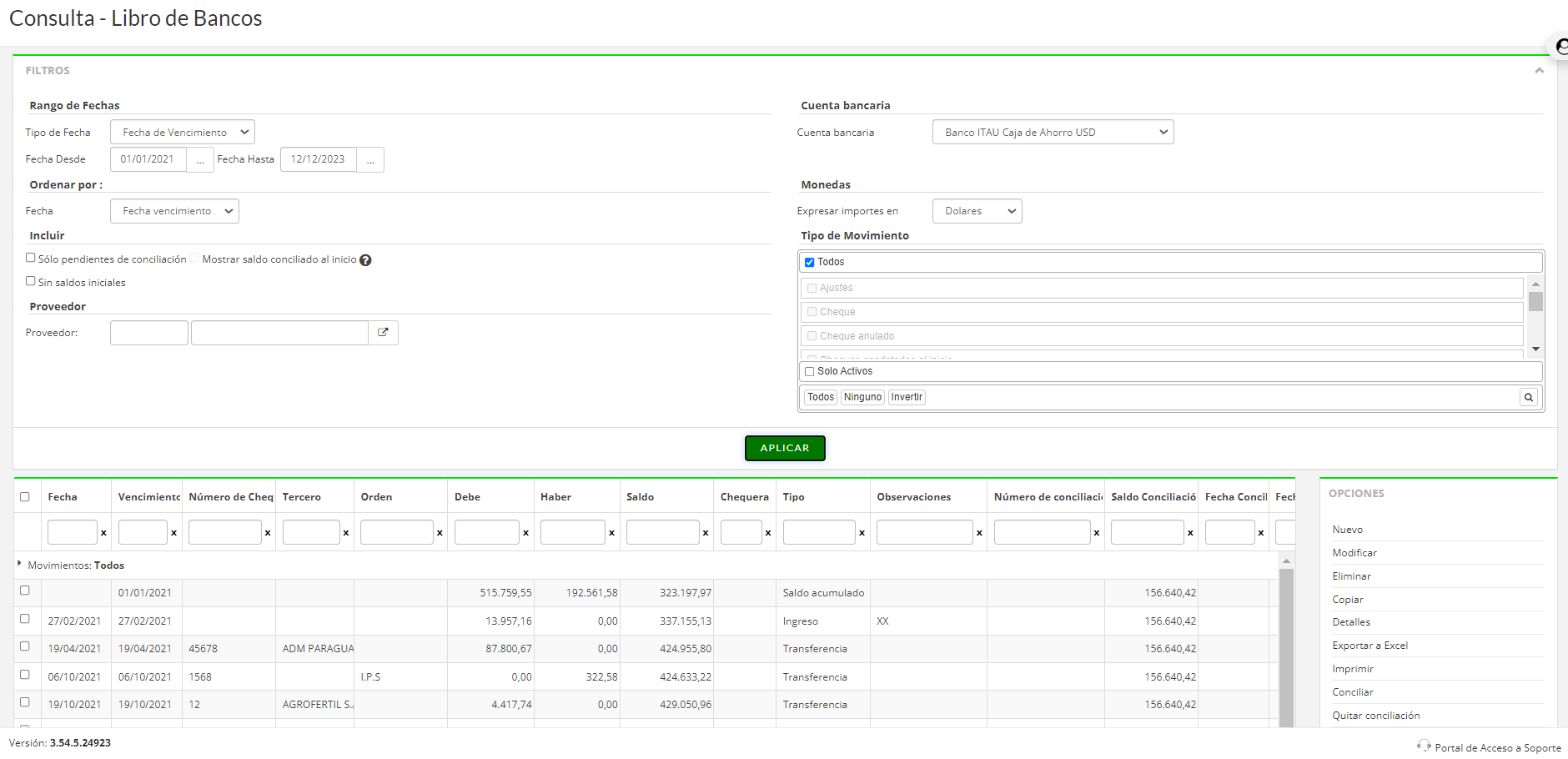Click the Portal de Acceso a Soporte headset icon

coord(1424,746)
